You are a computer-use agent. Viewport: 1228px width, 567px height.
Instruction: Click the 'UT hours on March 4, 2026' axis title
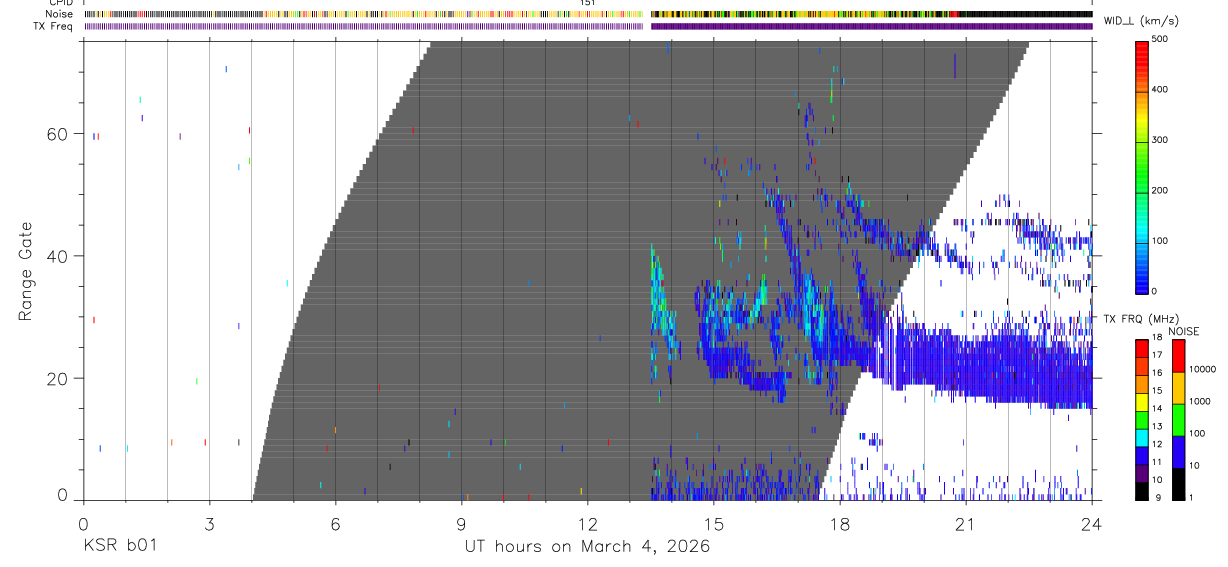[587, 546]
